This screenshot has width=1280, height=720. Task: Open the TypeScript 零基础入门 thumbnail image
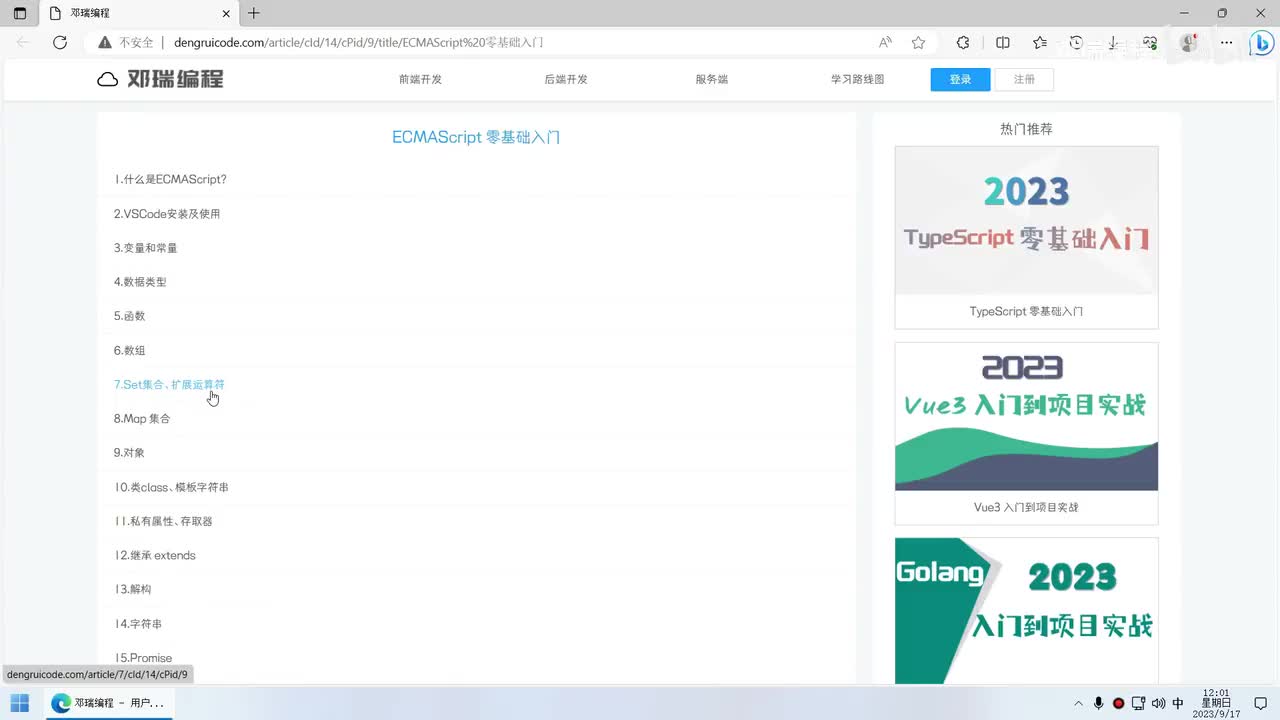(x=1026, y=220)
